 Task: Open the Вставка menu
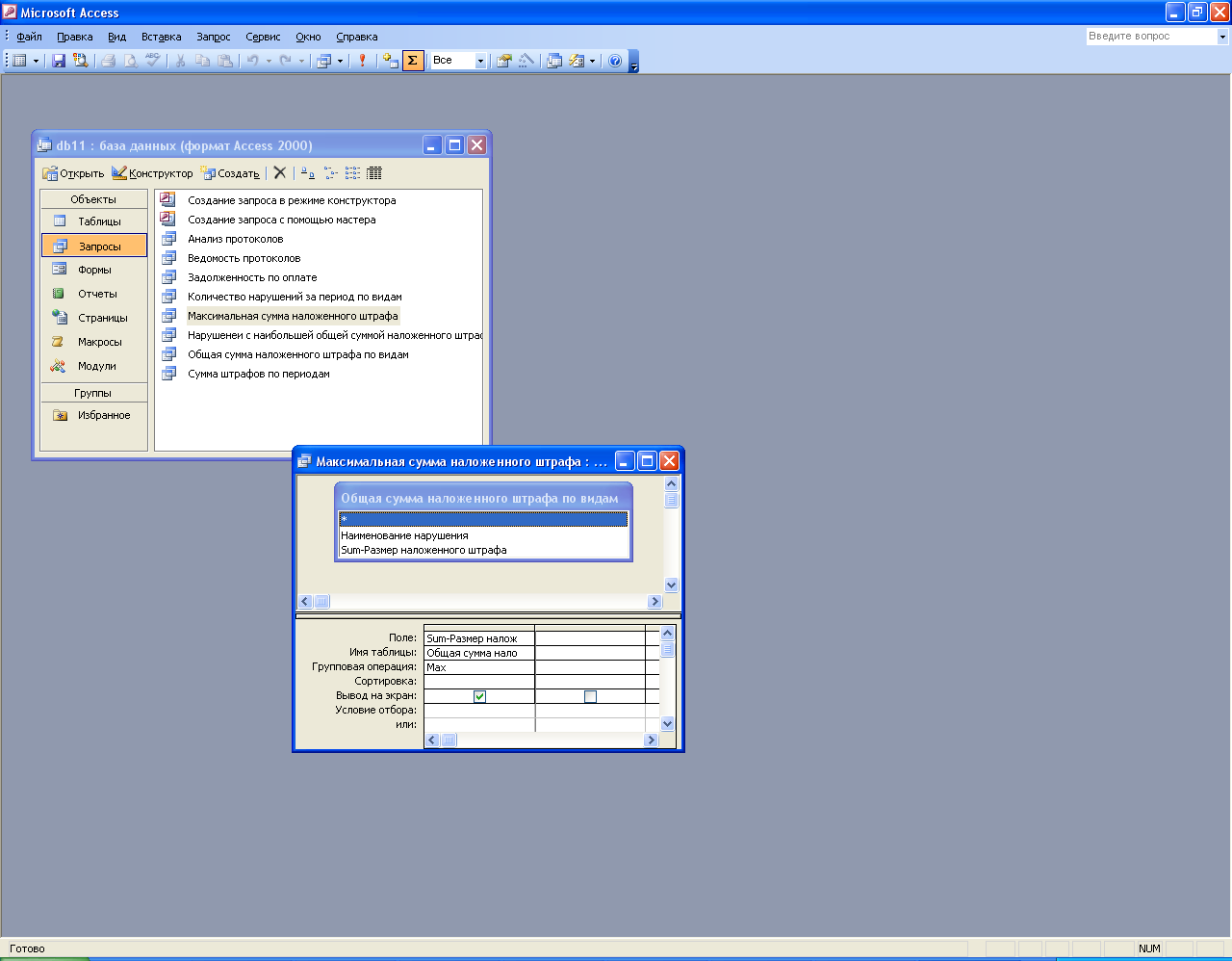161,37
